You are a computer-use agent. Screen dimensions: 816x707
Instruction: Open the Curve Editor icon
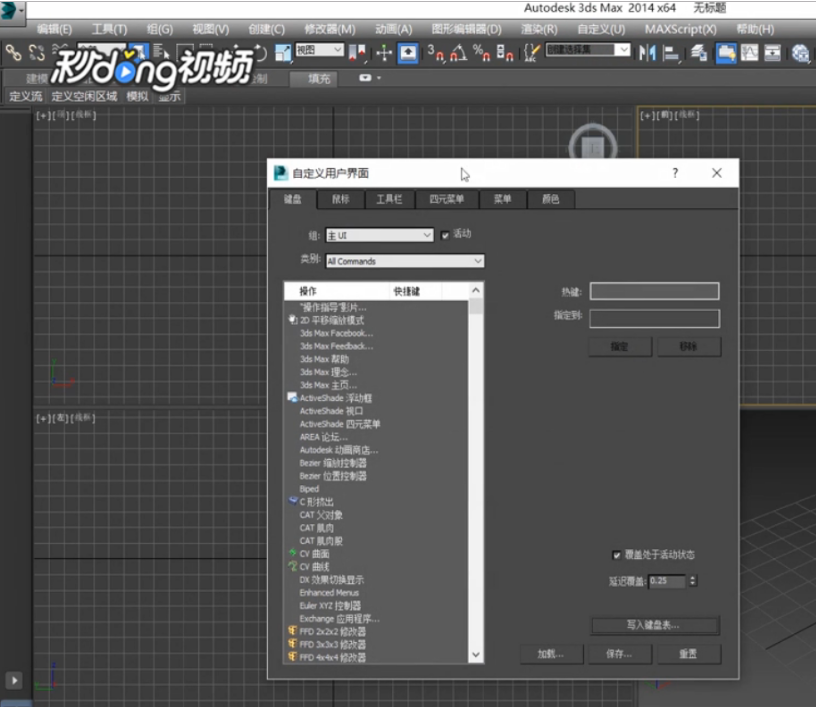(x=749, y=53)
